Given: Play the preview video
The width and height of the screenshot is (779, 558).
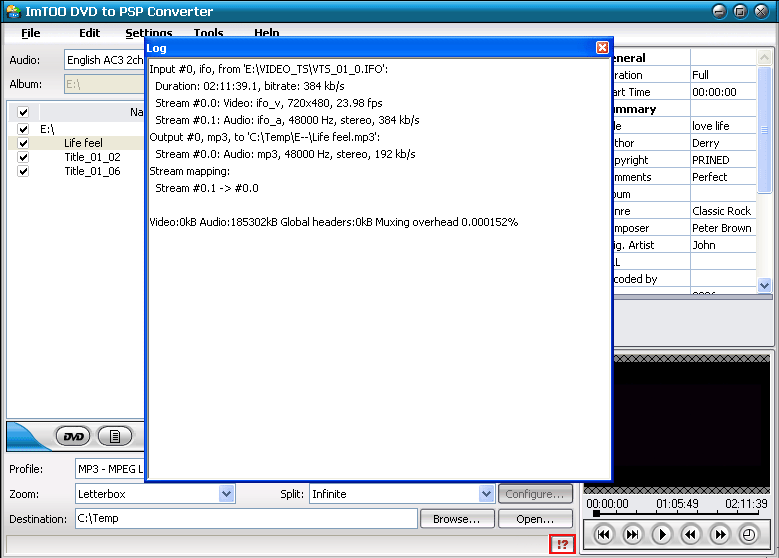Looking at the screenshot, I should click(662, 535).
